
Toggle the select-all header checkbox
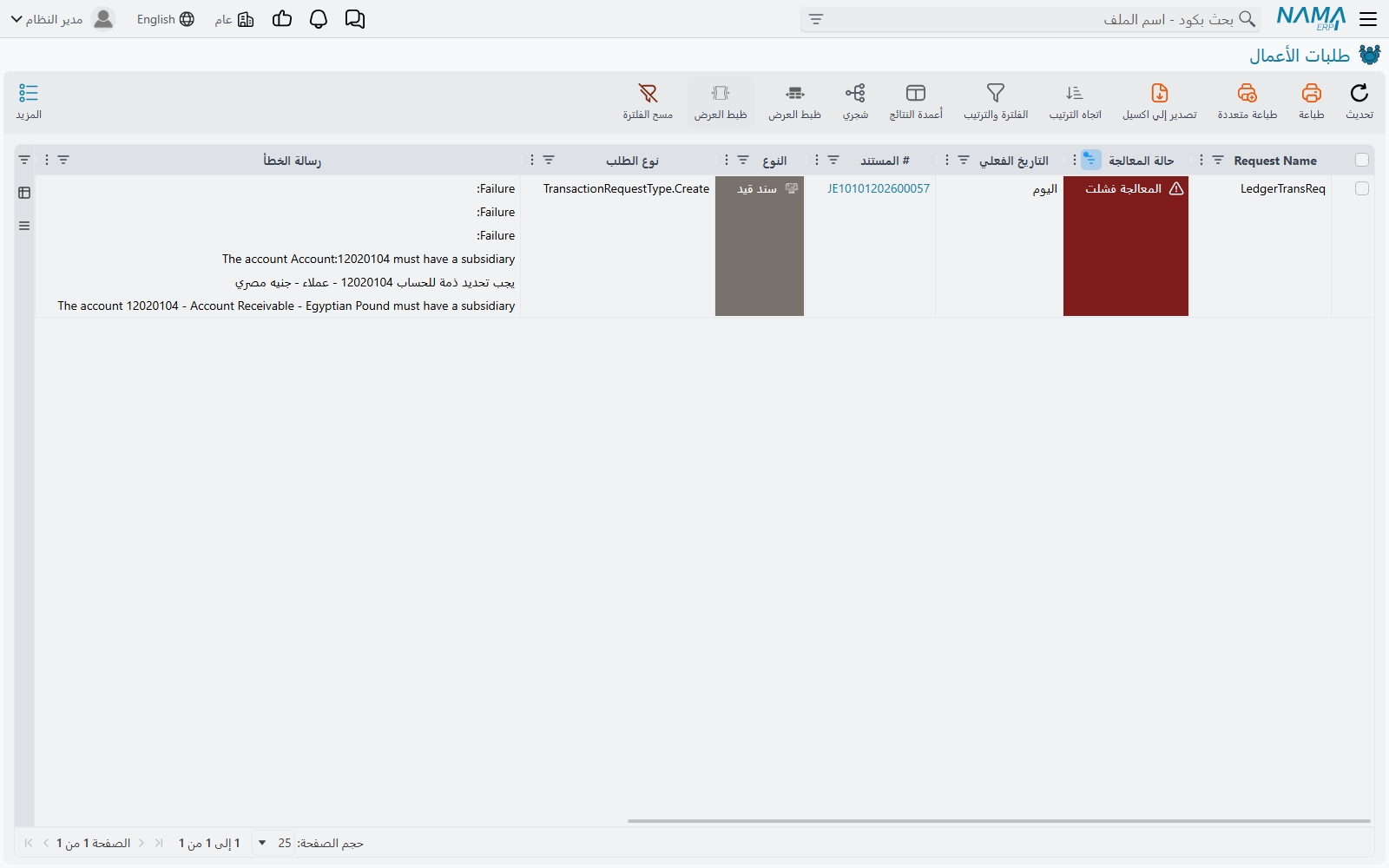click(x=1362, y=160)
